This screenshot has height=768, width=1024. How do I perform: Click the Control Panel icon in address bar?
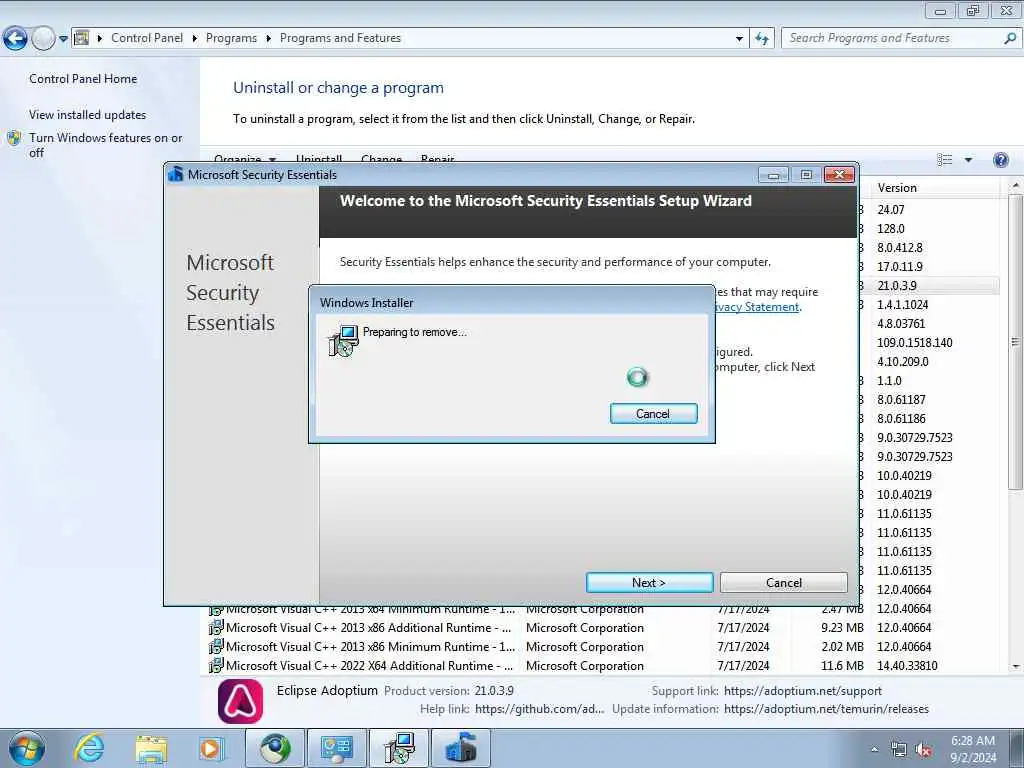82,38
